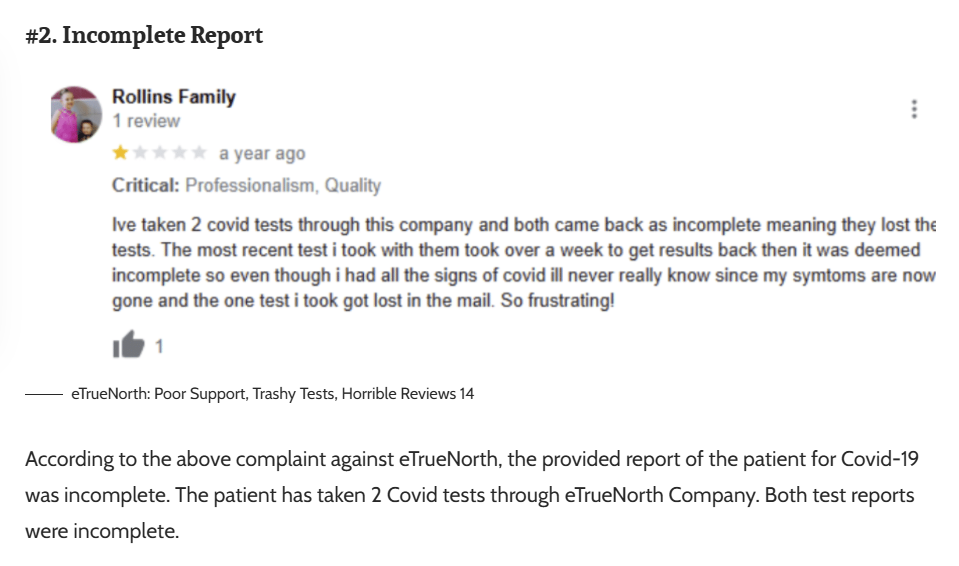Image resolution: width=959 pixels, height=566 pixels.
Task: Click the like count next to thumbs-up
Action: click(159, 347)
